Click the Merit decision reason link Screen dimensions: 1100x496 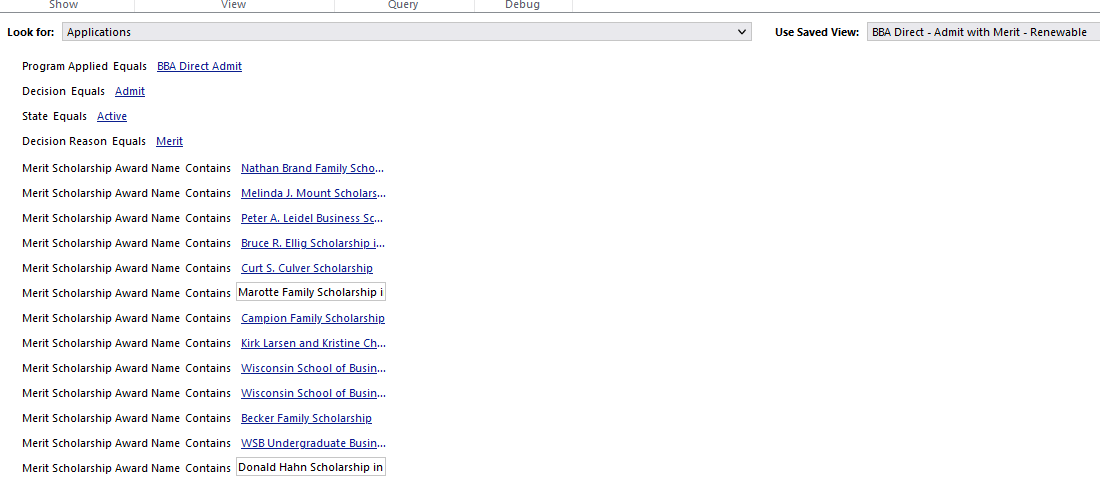169,141
